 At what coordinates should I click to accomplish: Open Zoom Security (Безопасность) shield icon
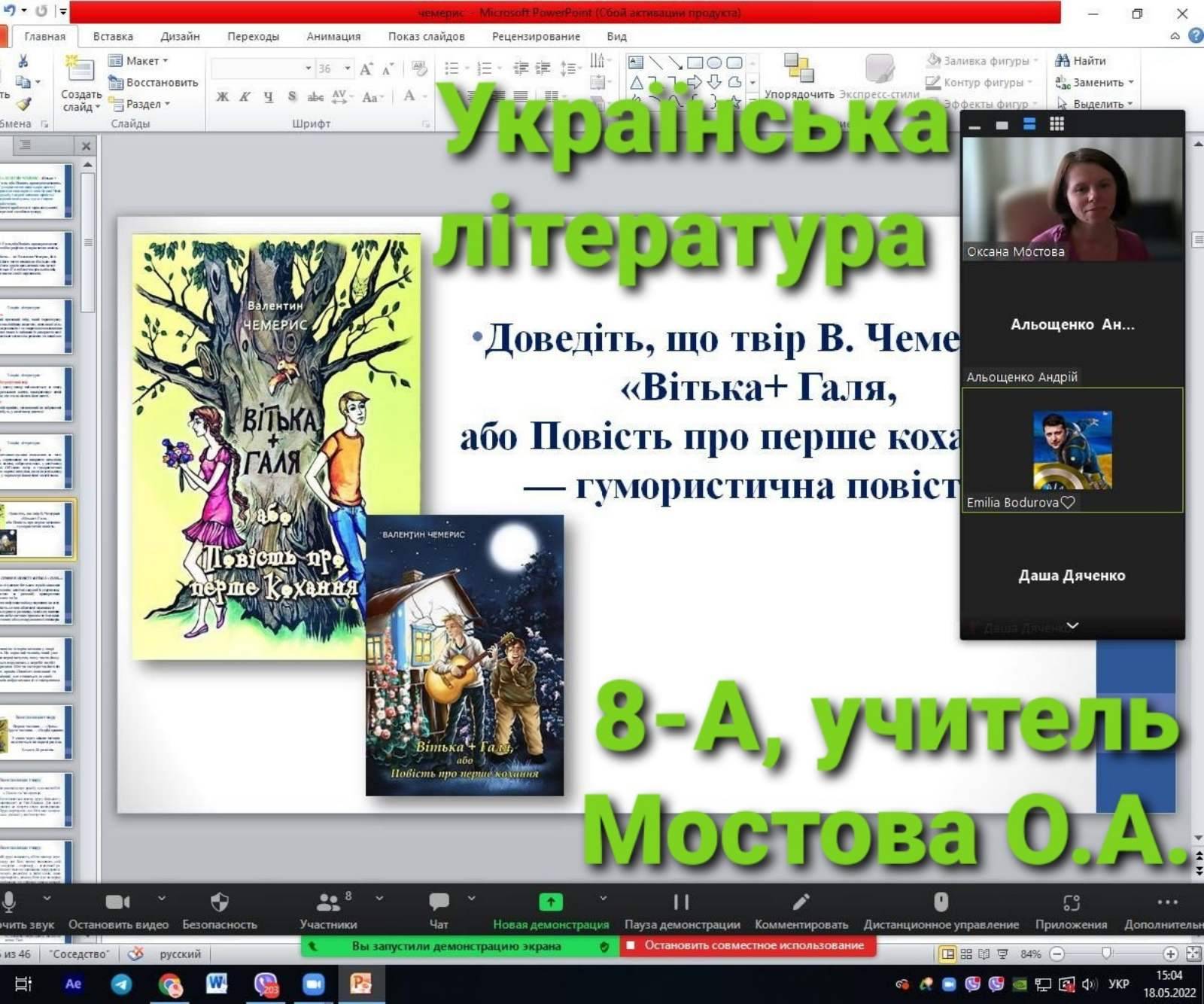click(x=219, y=902)
